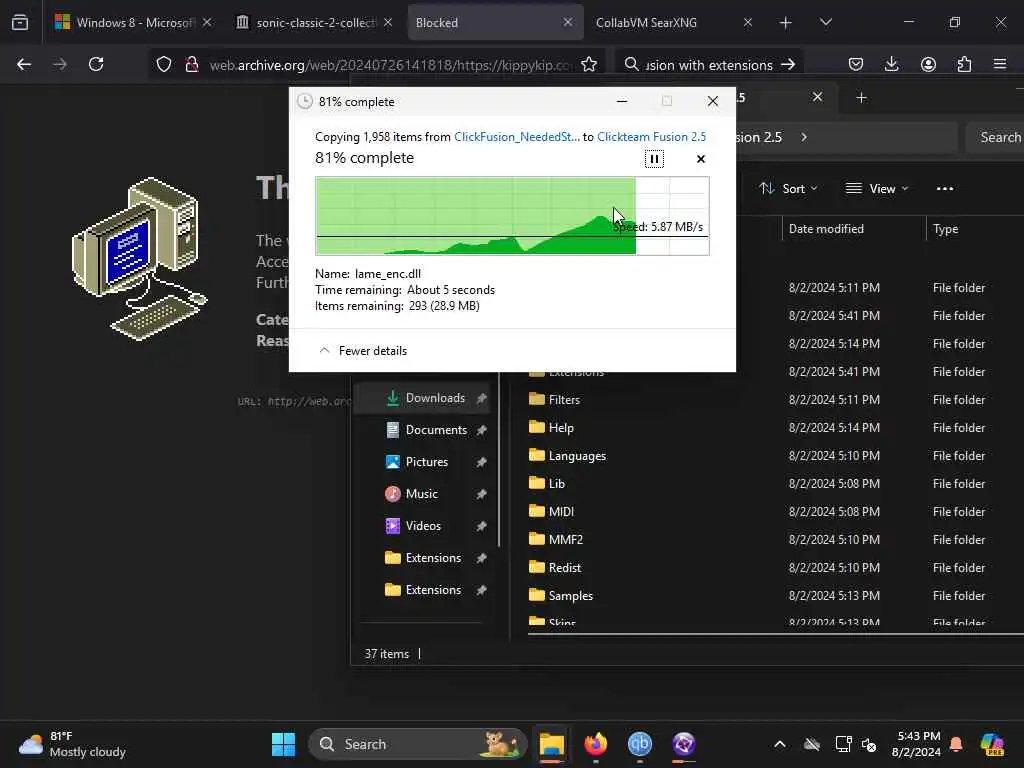Image resolution: width=1024 pixels, height=768 pixels.
Task: Select the Redist folder
Action: pos(554,568)
